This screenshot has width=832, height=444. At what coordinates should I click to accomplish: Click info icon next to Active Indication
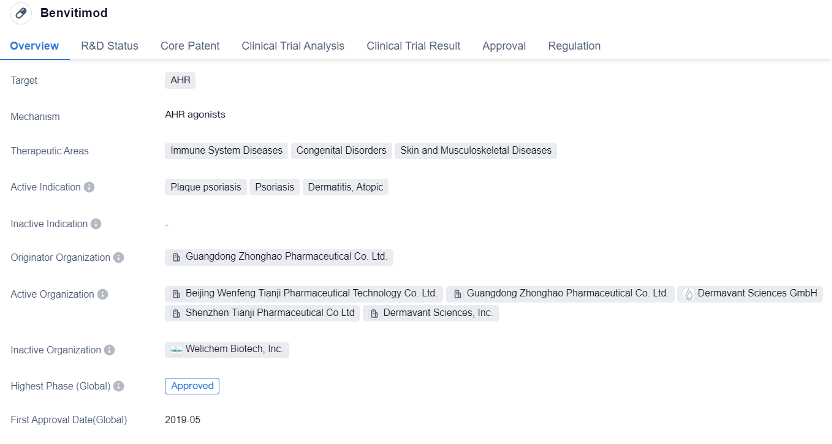pos(89,187)
